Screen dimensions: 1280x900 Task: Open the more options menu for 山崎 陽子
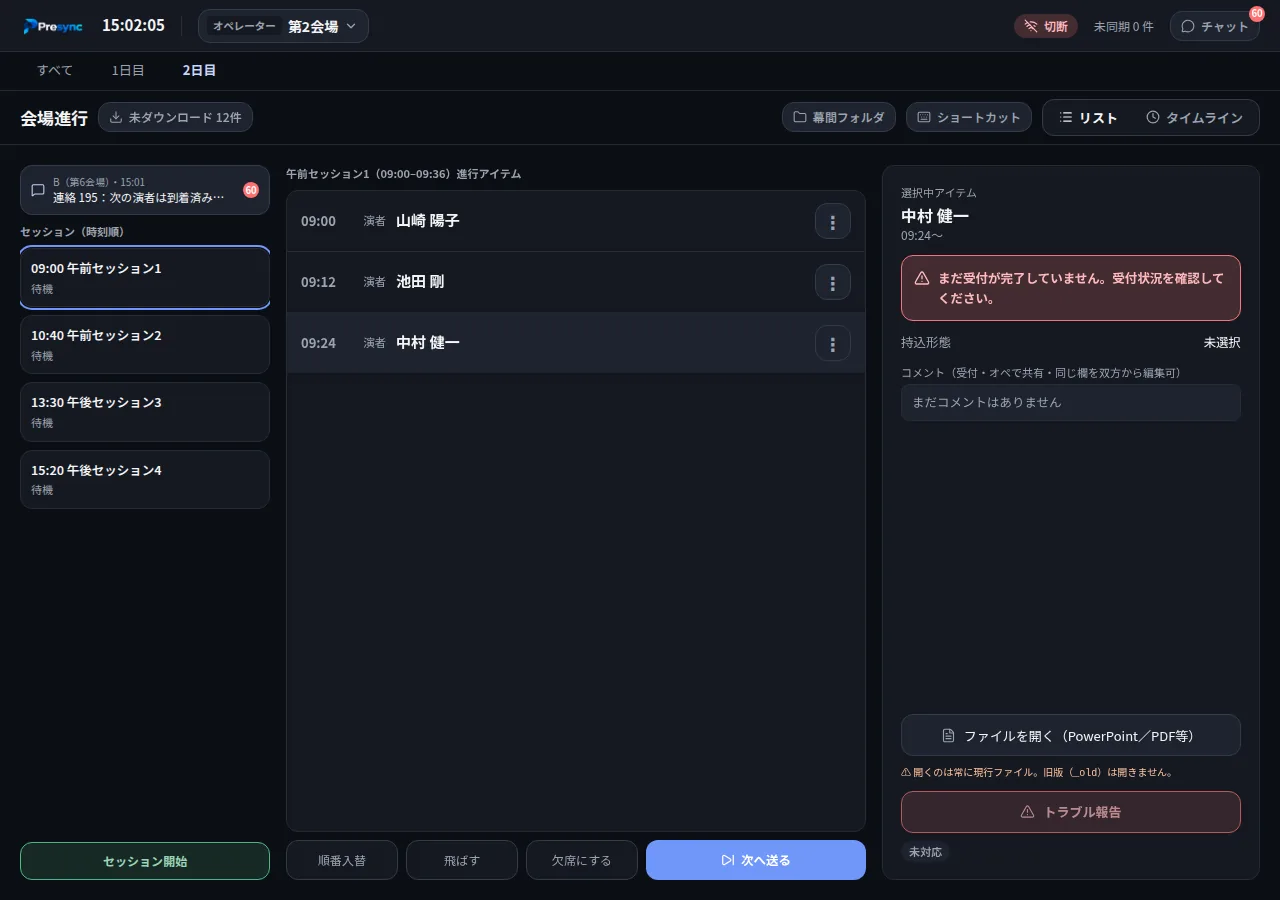point(833,221)
